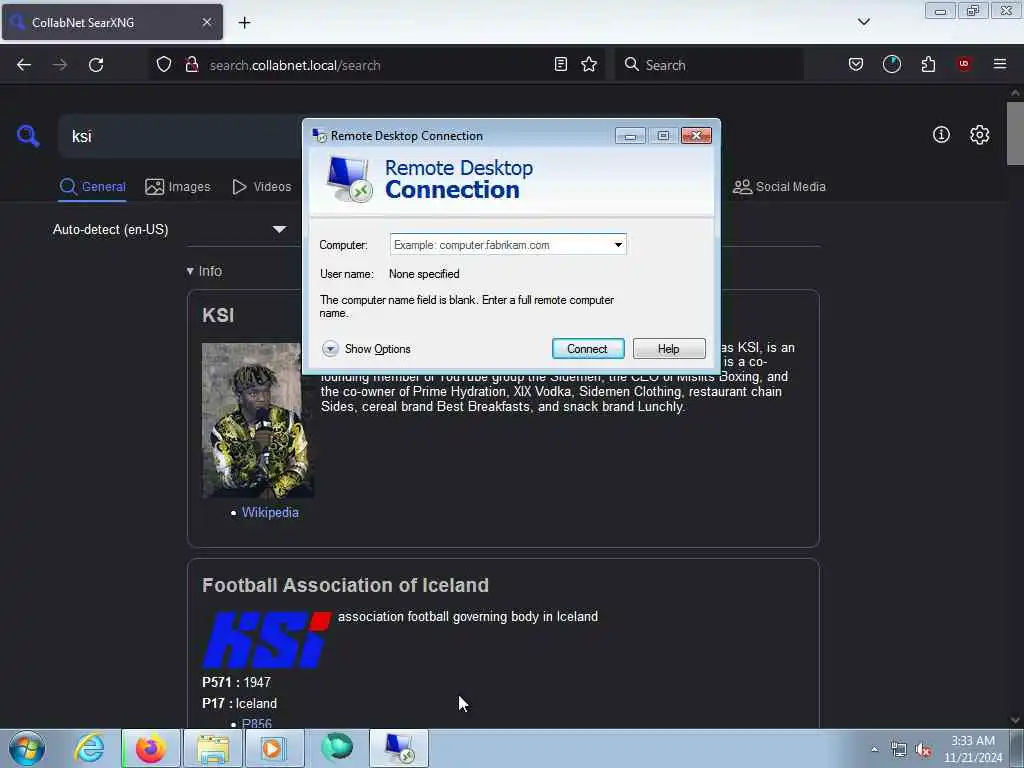Switch to Images search tab
The width and height of the screenshot is (1024, 768).
click(x=178, y=187)
